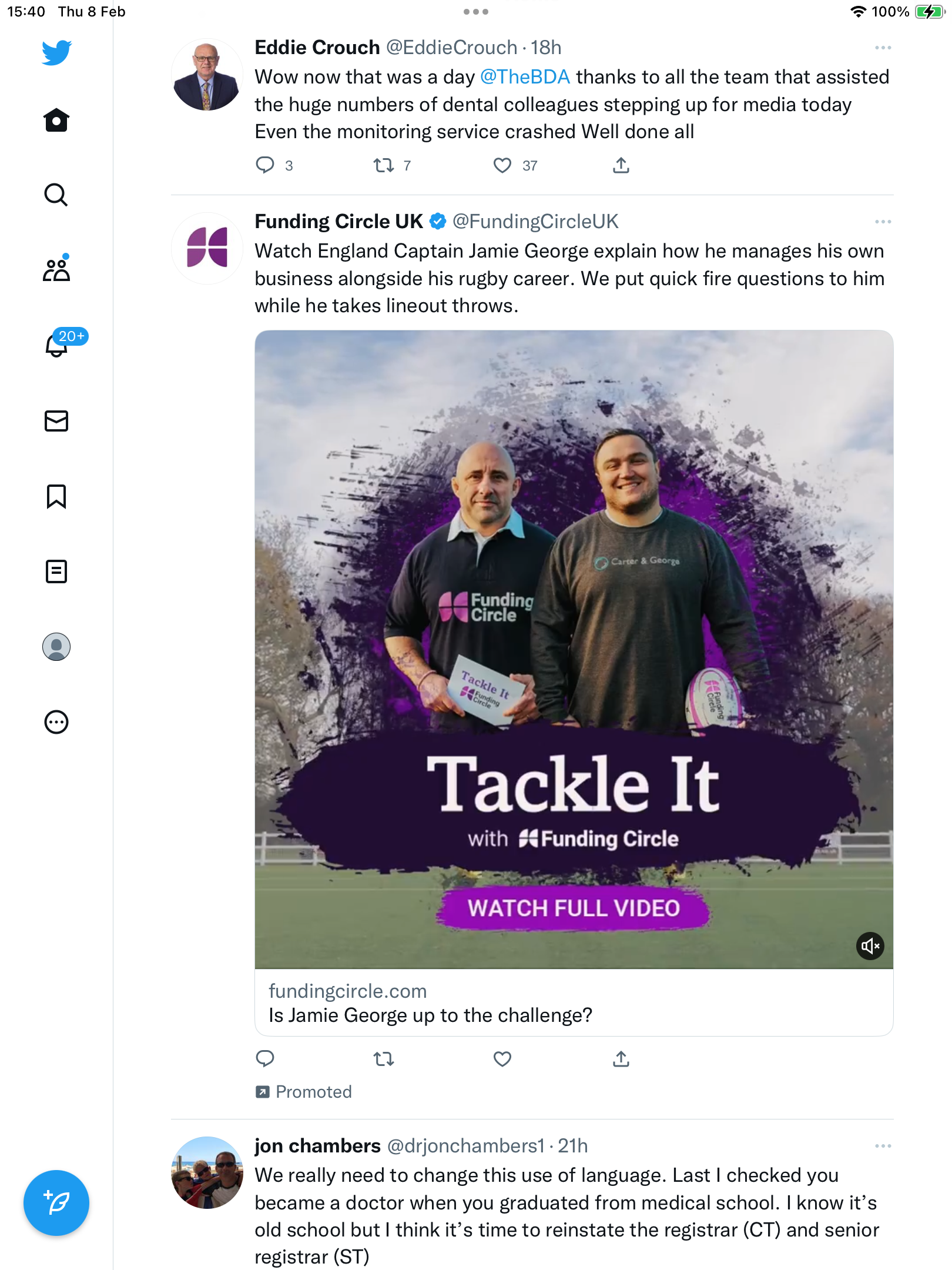Open the Search magnifier in sidebar
This screenshot has height=1270, width=952.
point(56,195)
